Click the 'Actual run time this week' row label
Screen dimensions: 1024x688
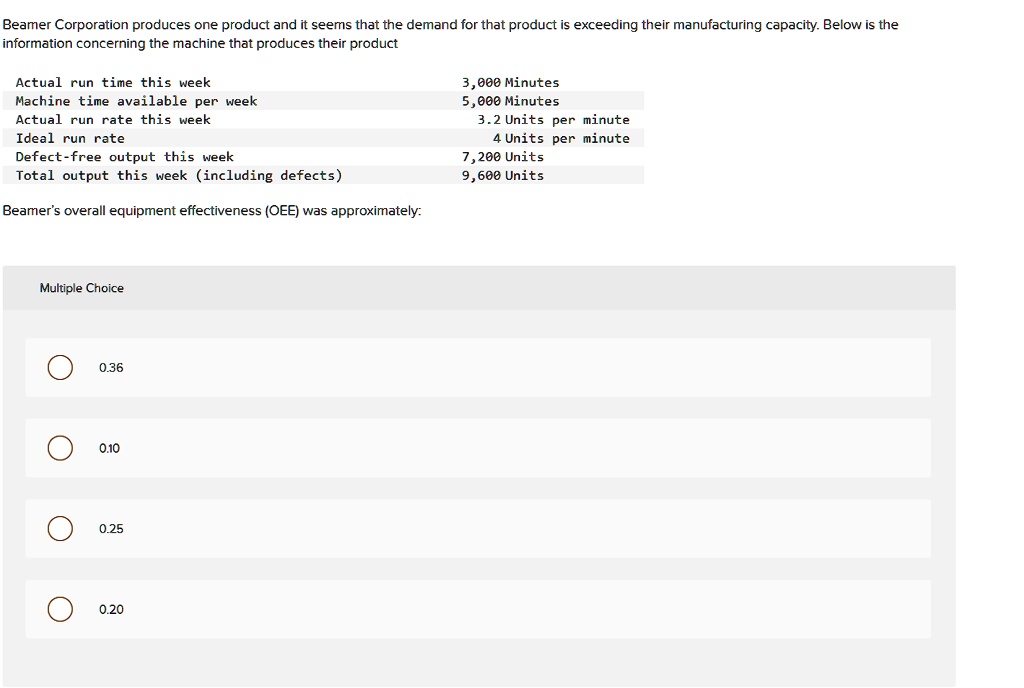[x=113, y=82]
